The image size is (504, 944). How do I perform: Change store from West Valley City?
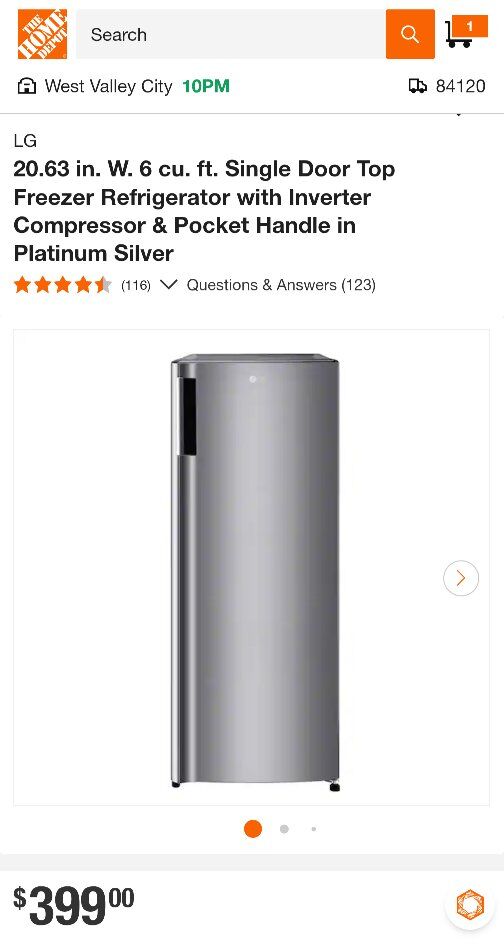(x=108, y=87)
